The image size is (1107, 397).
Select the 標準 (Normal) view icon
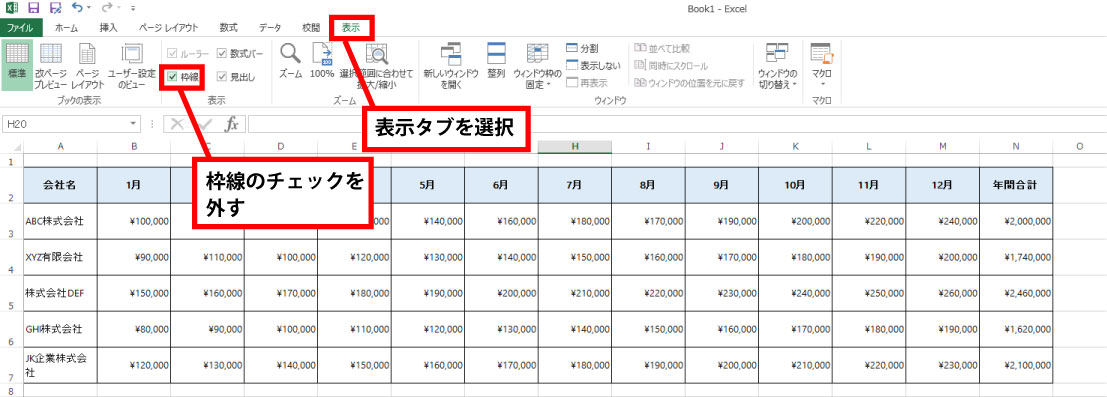pos(17,65)
